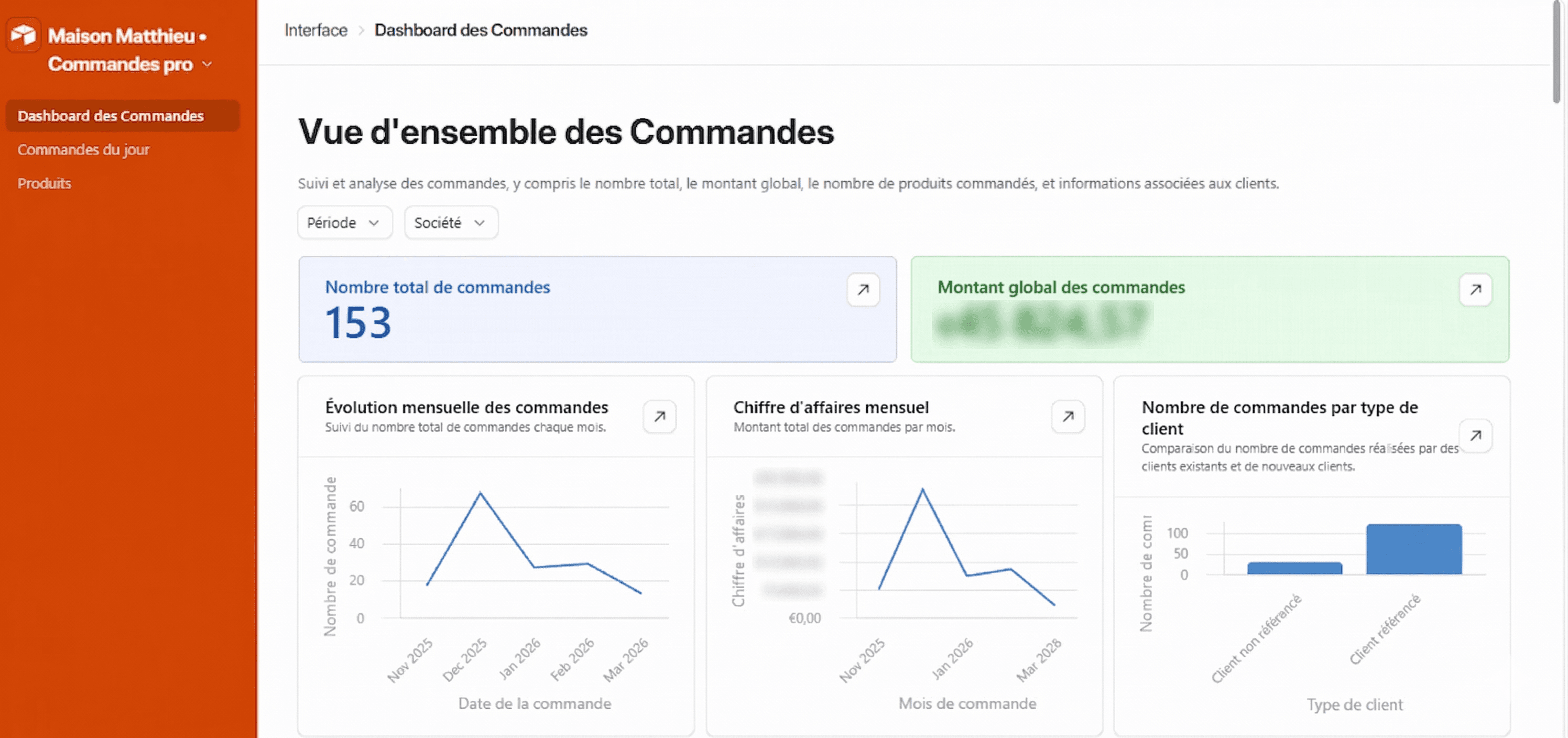1568x738 pixels.
Task: Go to Commandes du jour page
Action: point(83,150)
